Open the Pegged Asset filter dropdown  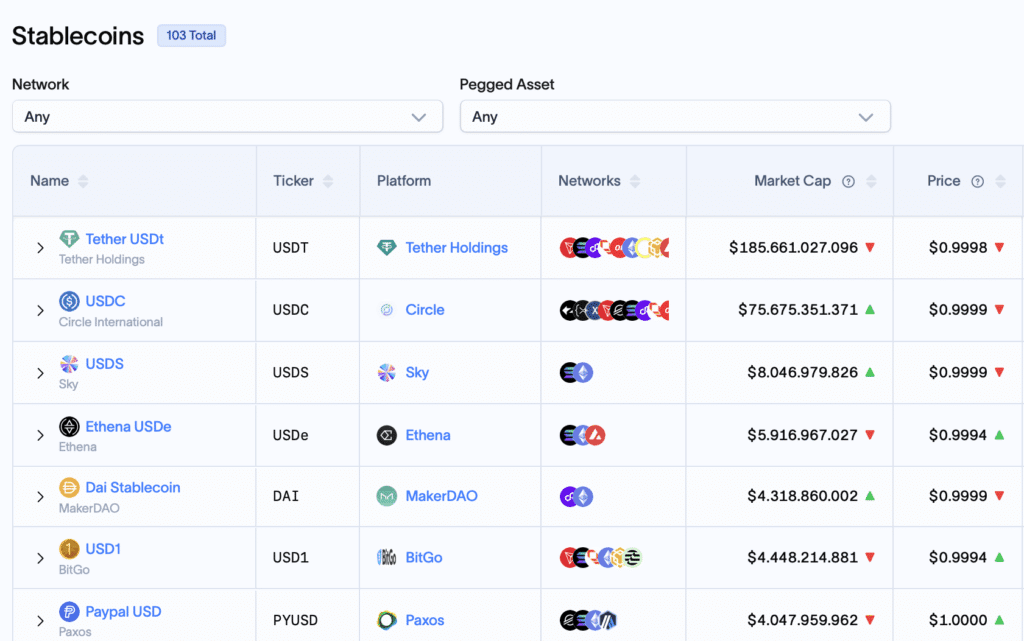click(x=675, y=117)
